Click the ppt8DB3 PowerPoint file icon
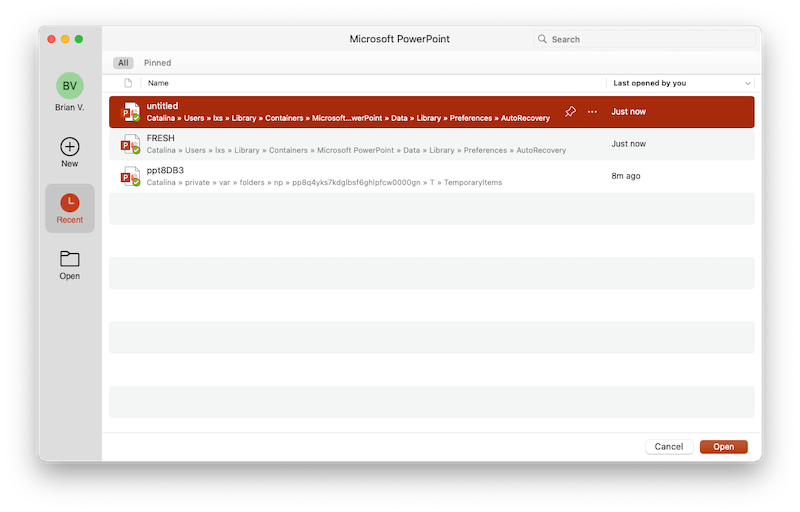 [x=130, y=176]
